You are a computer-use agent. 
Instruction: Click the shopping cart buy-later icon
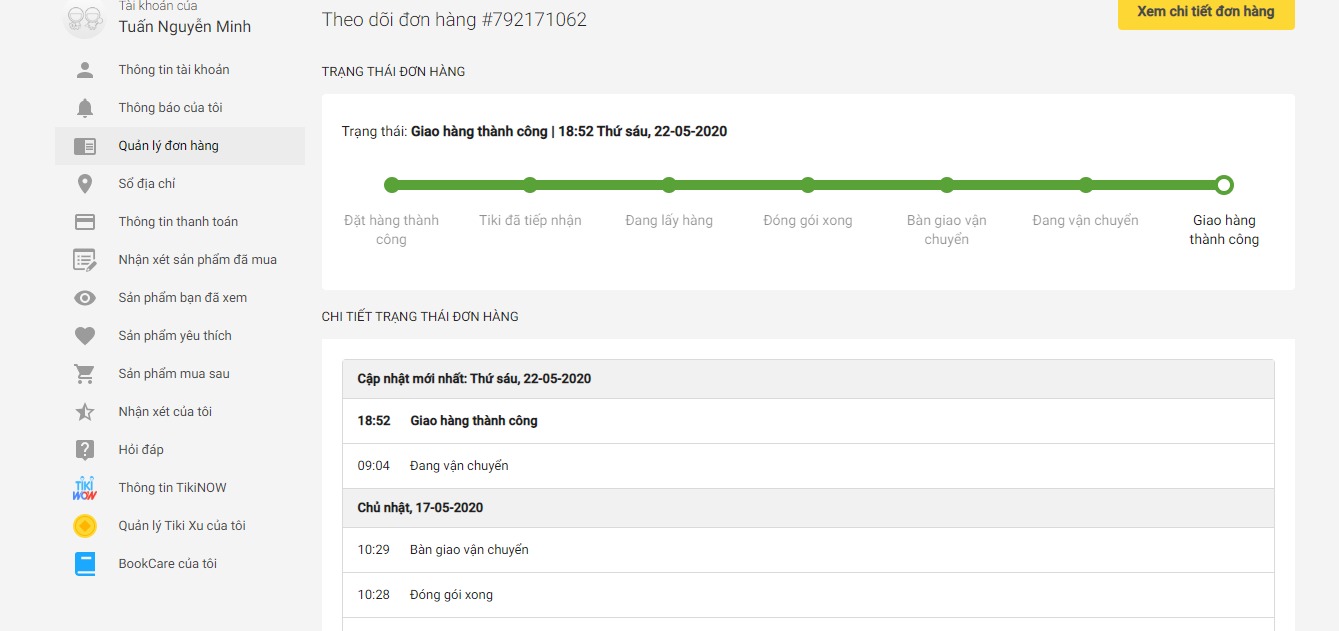point(85,374)
